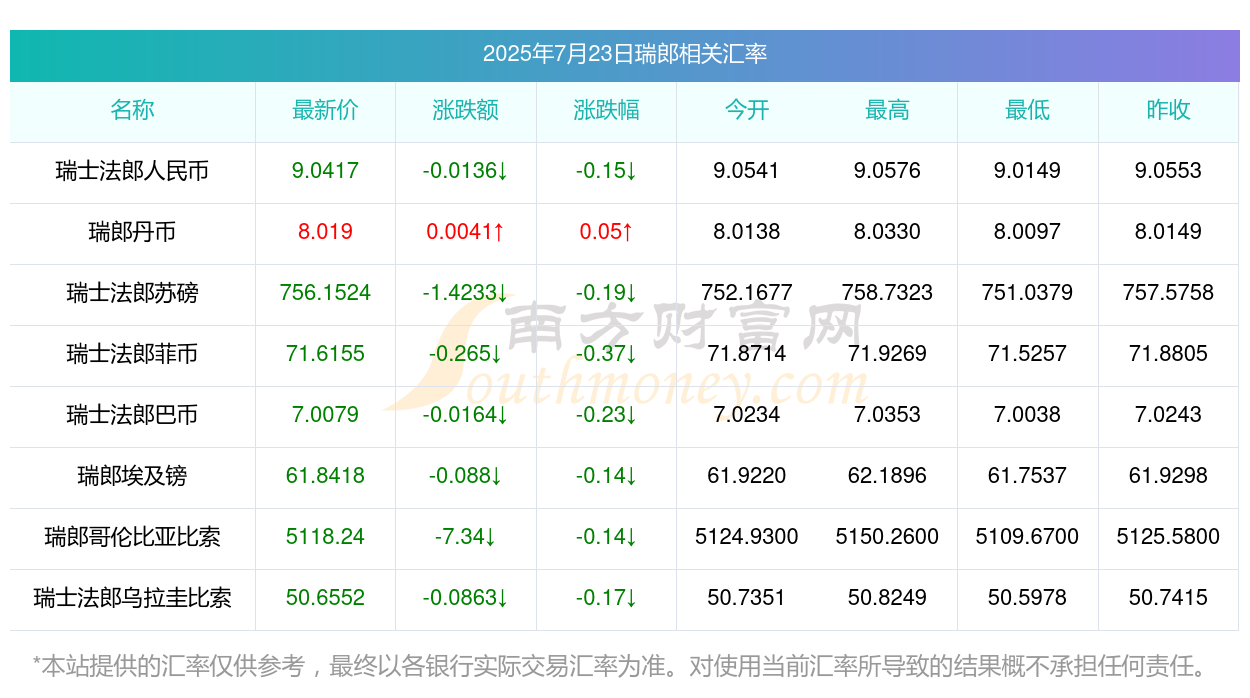Select the 涨跌额 column header
The image size is (1250, 698).
466,110
